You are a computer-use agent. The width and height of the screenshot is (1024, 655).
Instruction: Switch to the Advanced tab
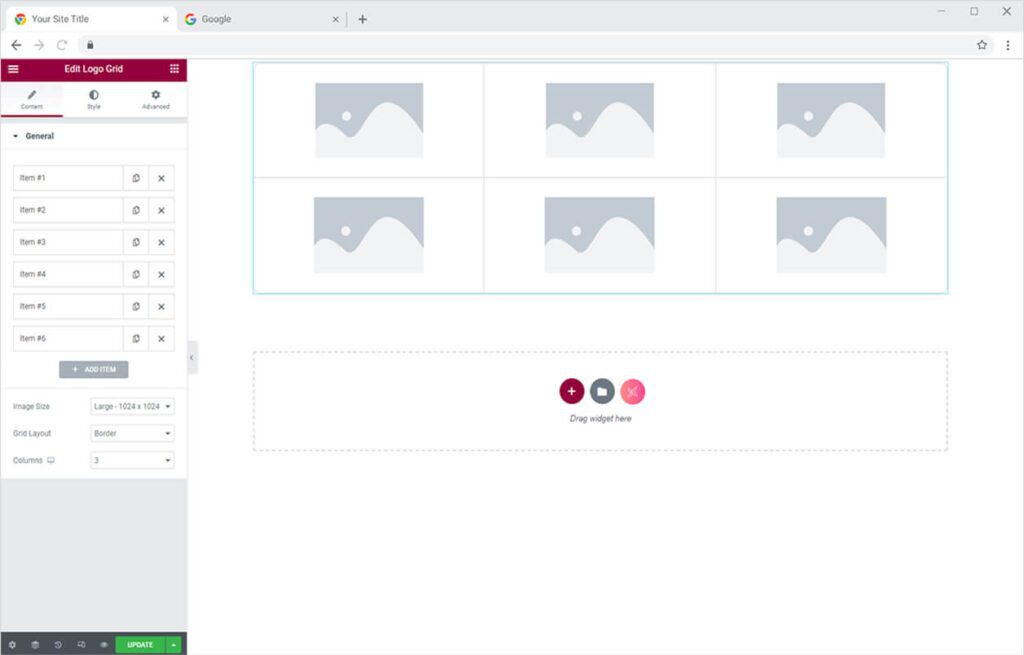(155, 99)
